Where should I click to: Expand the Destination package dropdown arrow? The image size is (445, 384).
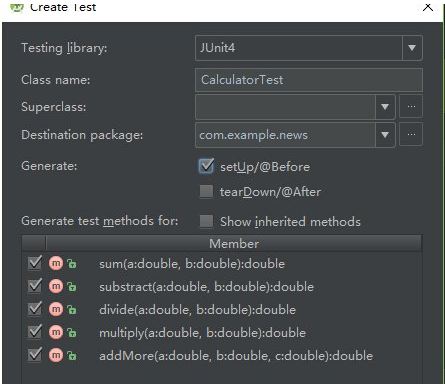coord(385,135)
